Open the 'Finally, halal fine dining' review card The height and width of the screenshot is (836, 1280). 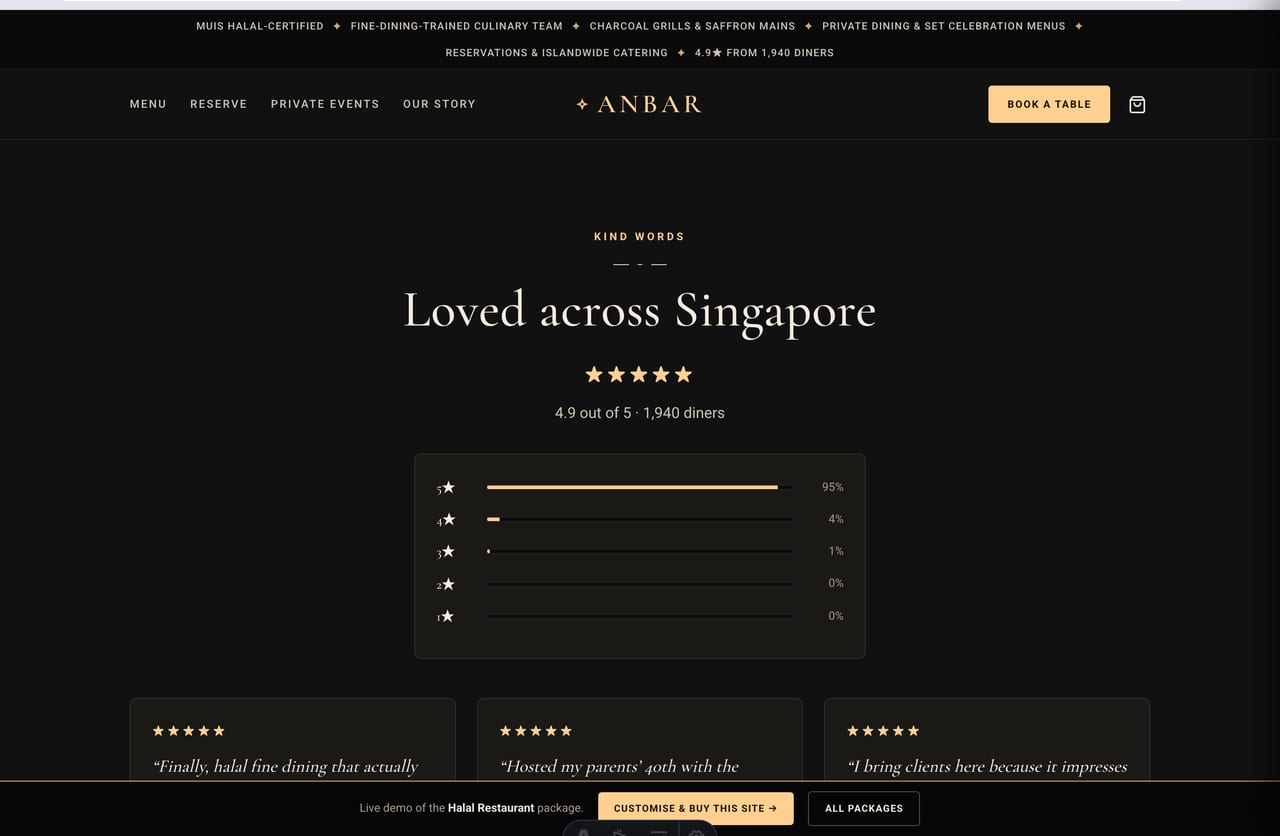[293, 739]
